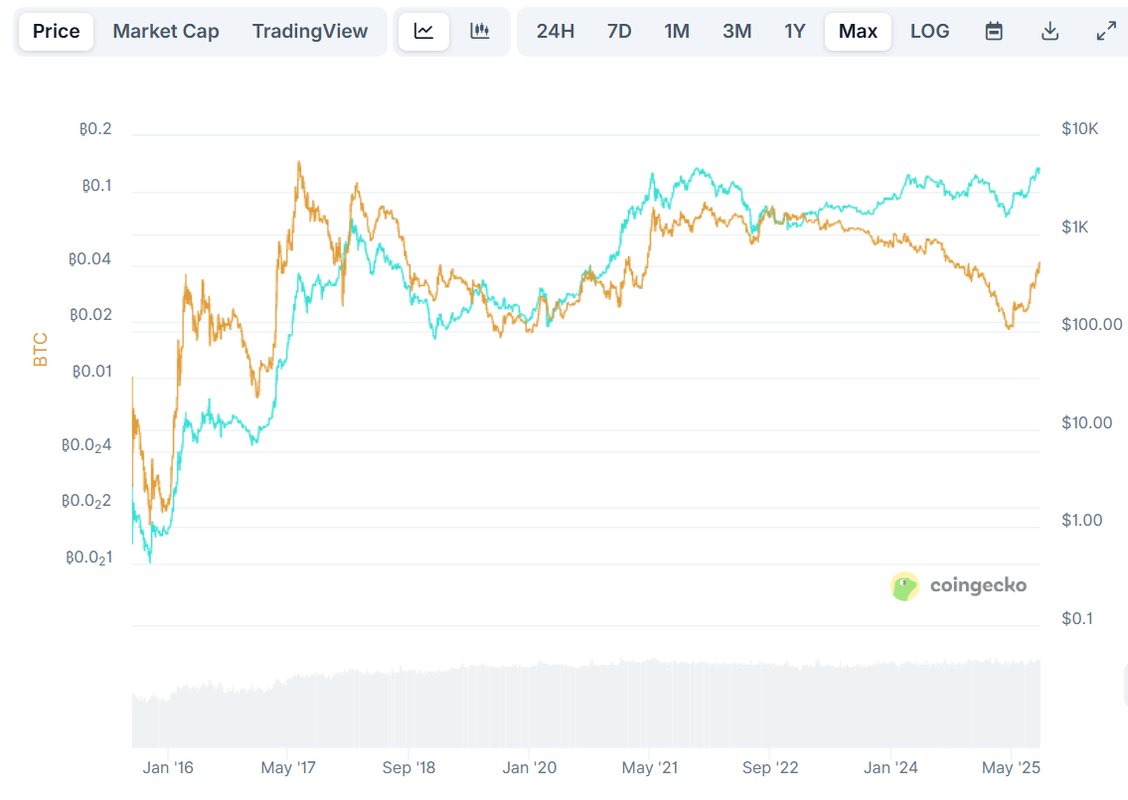Click the $100.00 right axis label
Screen dimensions: 1128x800
(x=1092, y=324)
